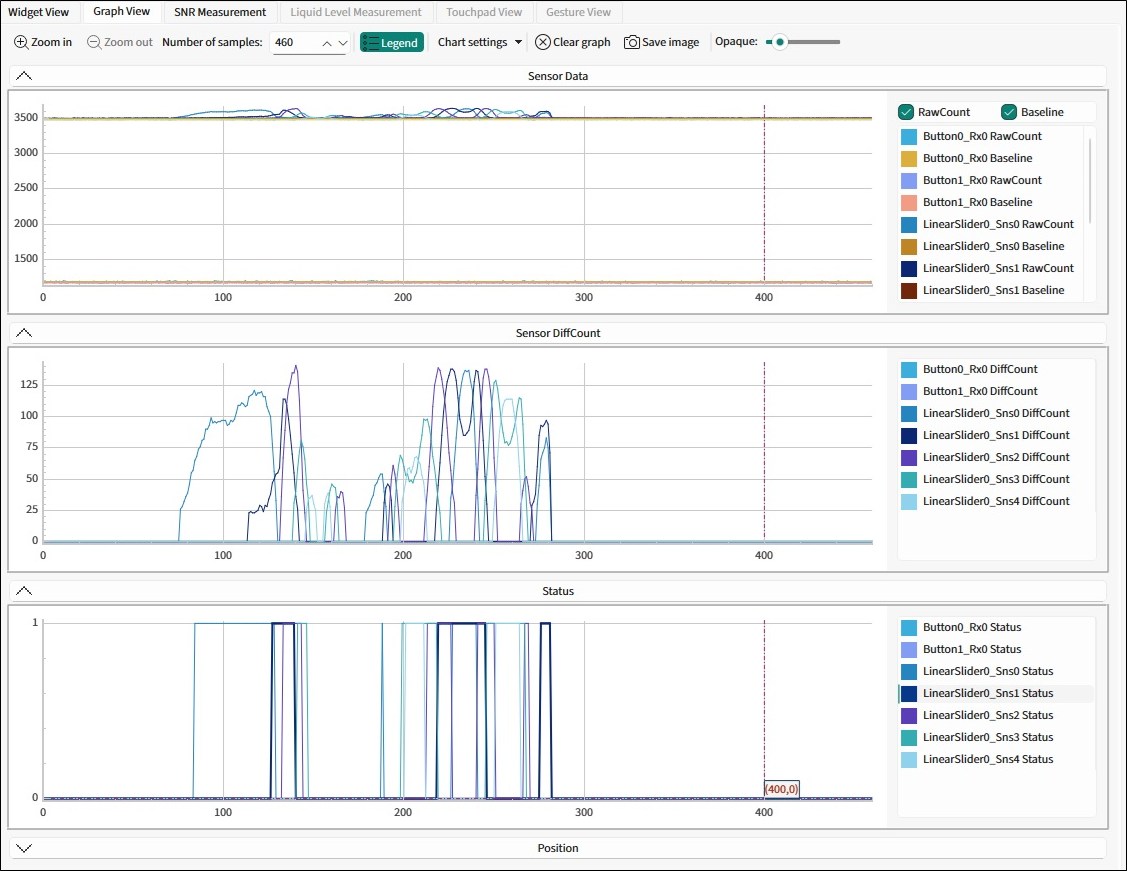Expand the Position panel
1127x871 pixels.
pyautogui.click(x=25, y=848)
